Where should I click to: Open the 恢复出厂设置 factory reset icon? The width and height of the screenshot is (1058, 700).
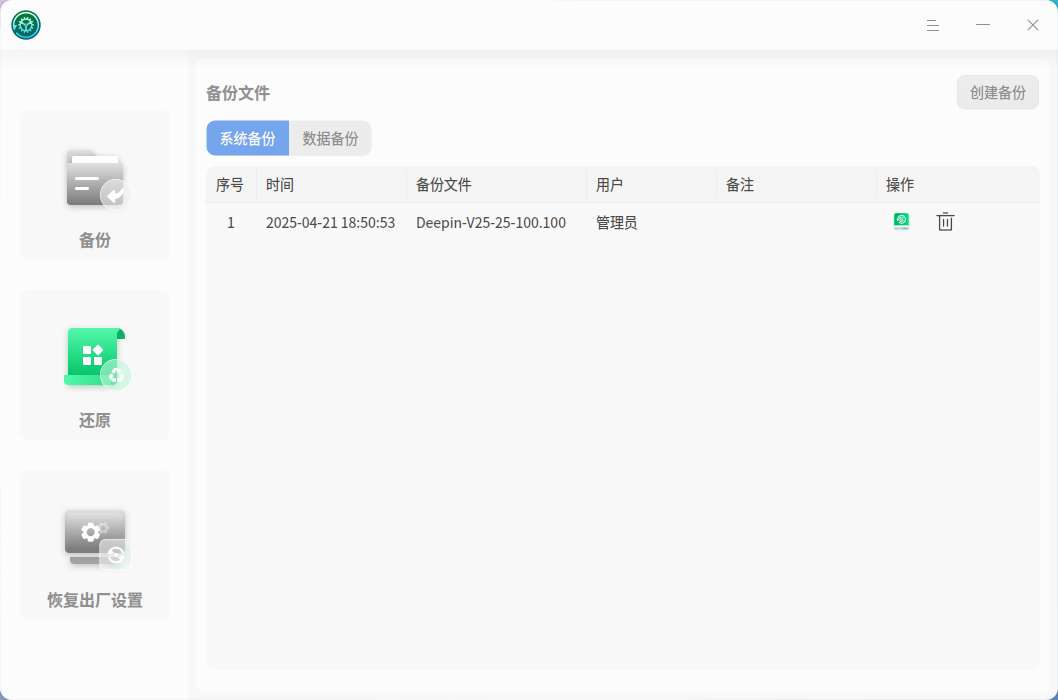coord(96,539)
